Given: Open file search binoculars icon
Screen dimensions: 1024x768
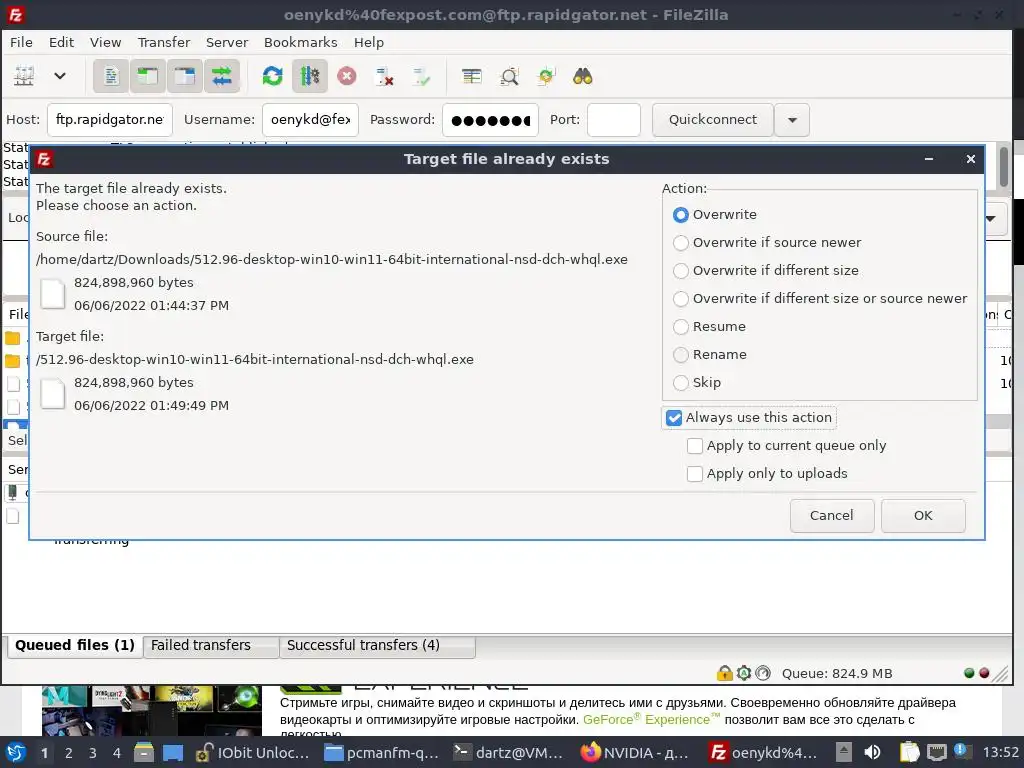Looking at the screenshot, I should pyautogui.click(x=583, y=76).
